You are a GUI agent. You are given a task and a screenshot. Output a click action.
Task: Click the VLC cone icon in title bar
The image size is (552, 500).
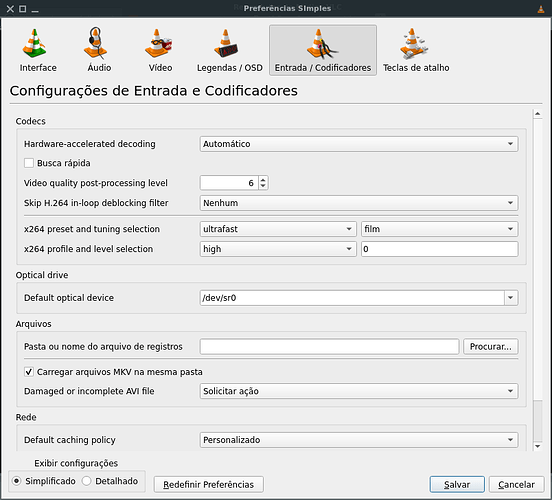coord(541,9)
